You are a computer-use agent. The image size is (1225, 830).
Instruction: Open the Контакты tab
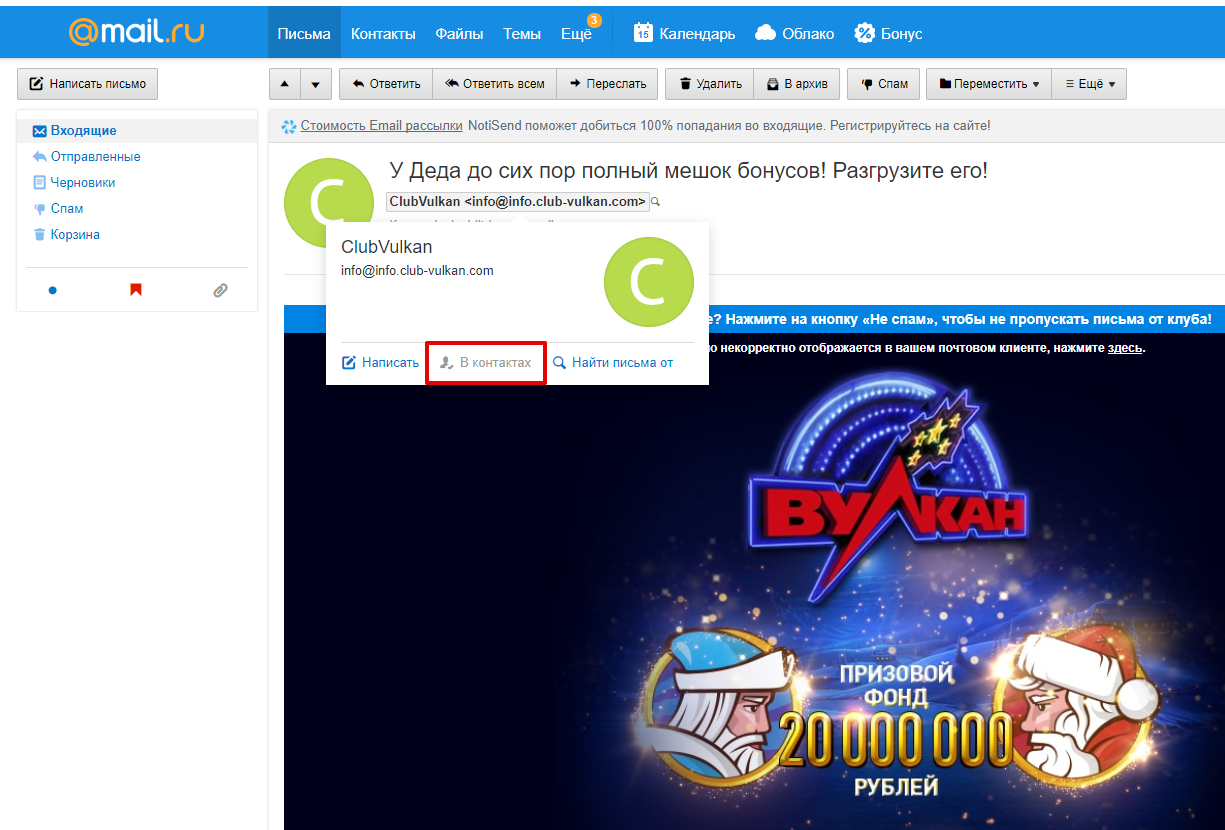pyautogui.click(x=383, y=33)
